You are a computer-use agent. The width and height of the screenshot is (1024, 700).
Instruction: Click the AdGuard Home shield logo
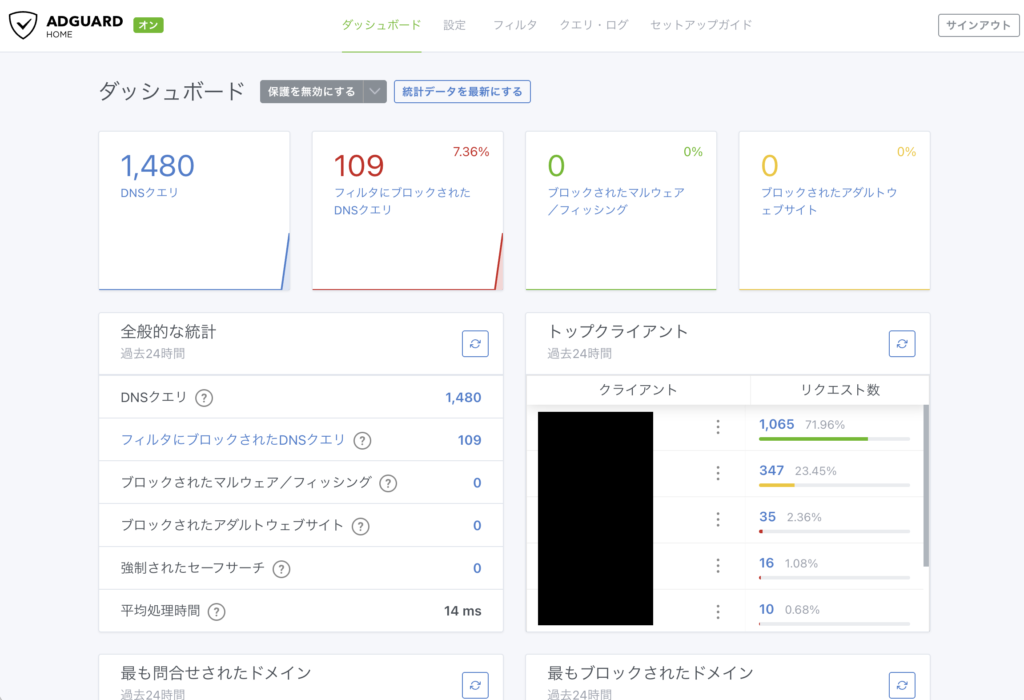click(23, 26)
